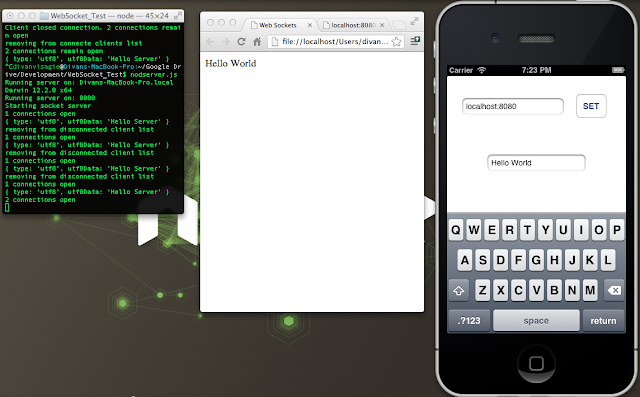
Task: Focus the Chrome address bar
Action: point(336,42)
